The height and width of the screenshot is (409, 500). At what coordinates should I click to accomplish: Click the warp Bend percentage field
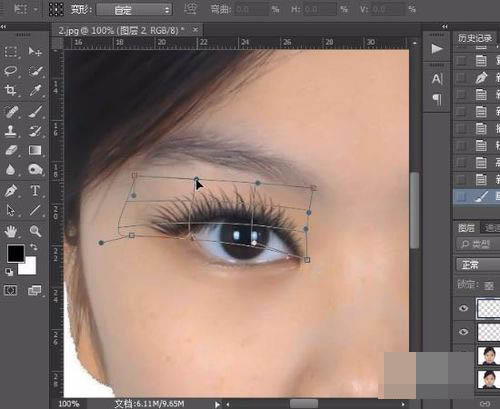pos(252,10)
